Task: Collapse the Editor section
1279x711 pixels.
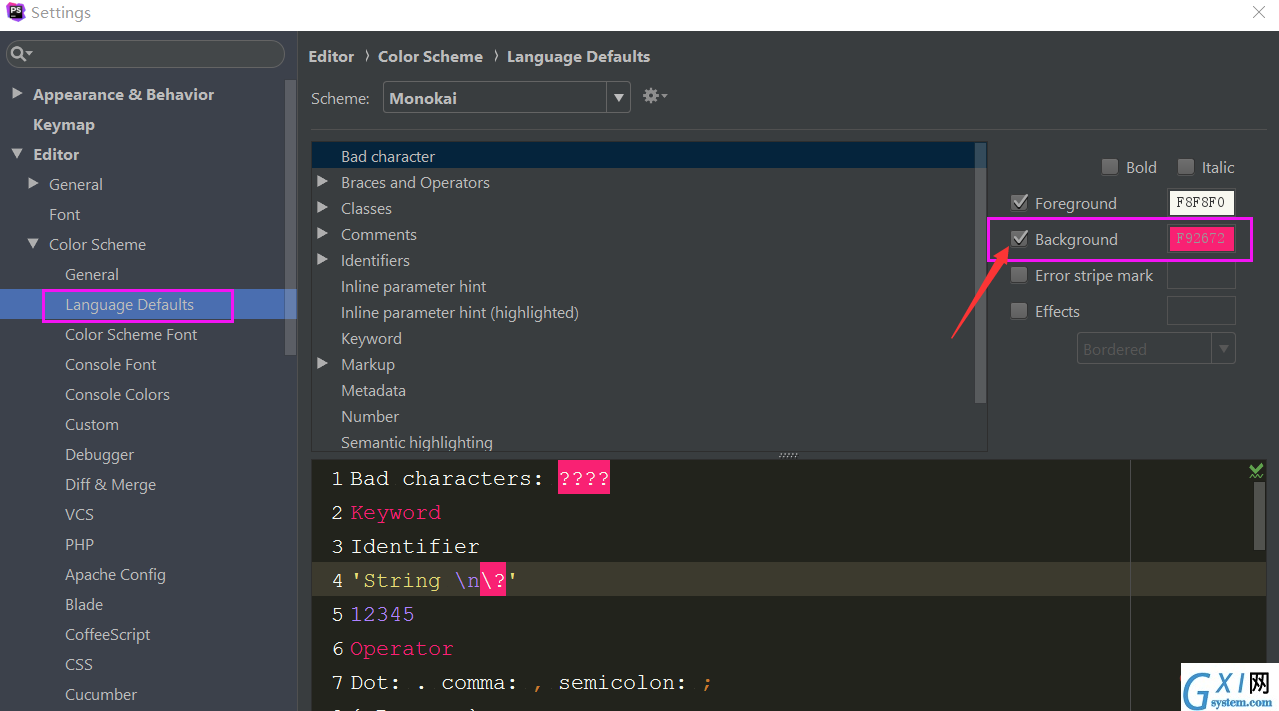Action: click(17, 154)
